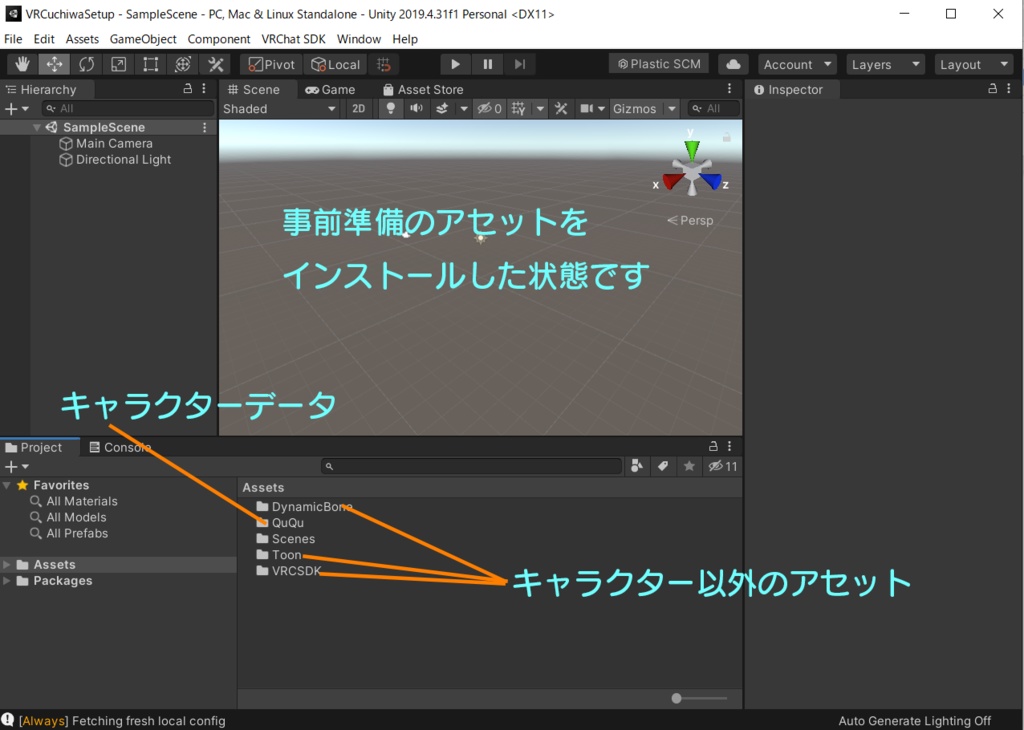Screen dimensions: 1024x730
Task: Open the GameObject menu
Action: (x=141, y=39)
